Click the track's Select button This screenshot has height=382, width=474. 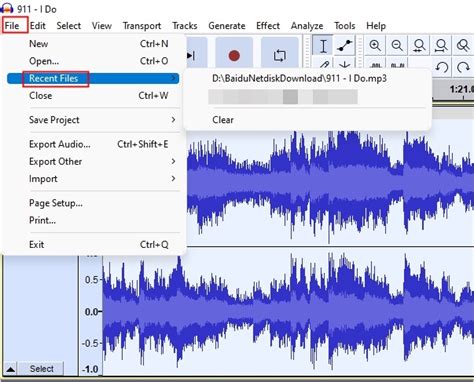tap(41, 369)
